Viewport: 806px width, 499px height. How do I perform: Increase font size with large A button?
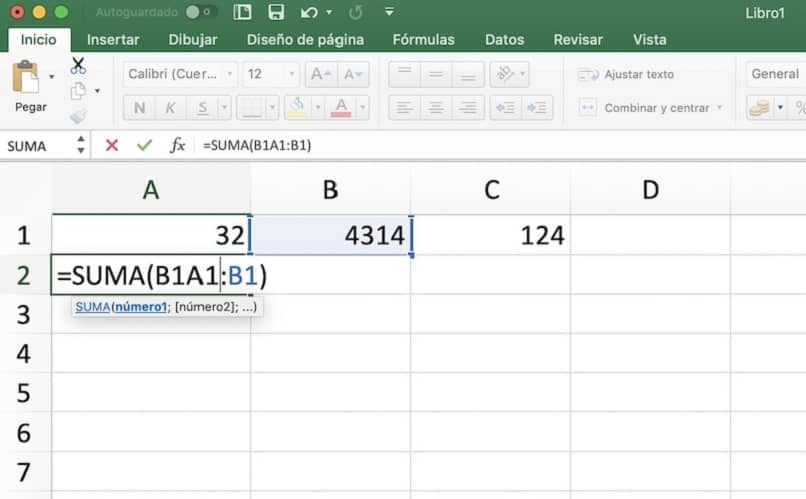(x=320, y=75)
